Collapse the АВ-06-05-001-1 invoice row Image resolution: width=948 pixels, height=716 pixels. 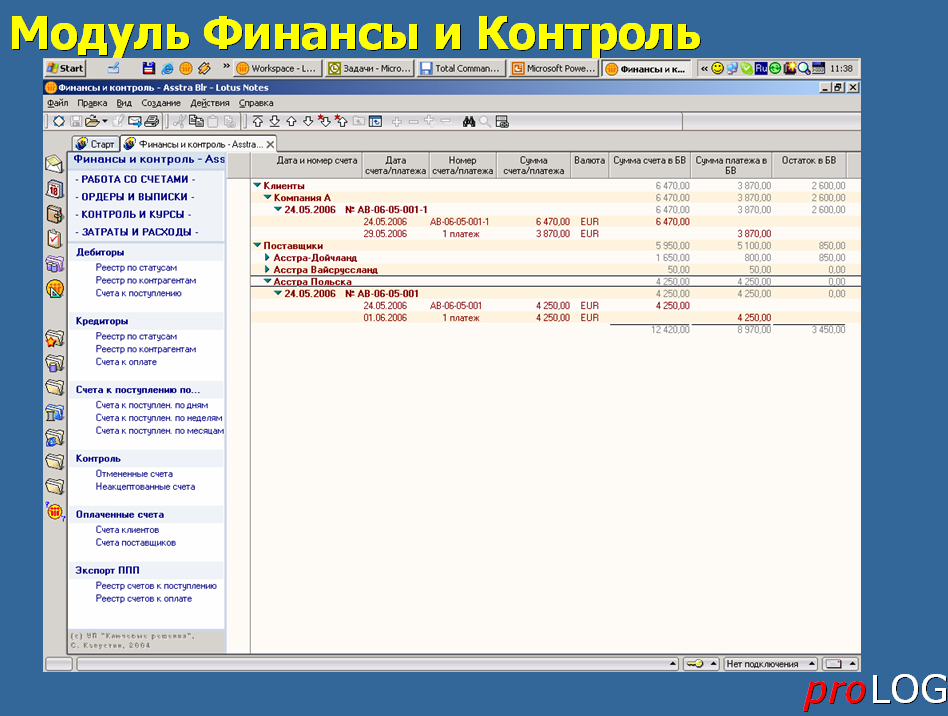(278, 209)
